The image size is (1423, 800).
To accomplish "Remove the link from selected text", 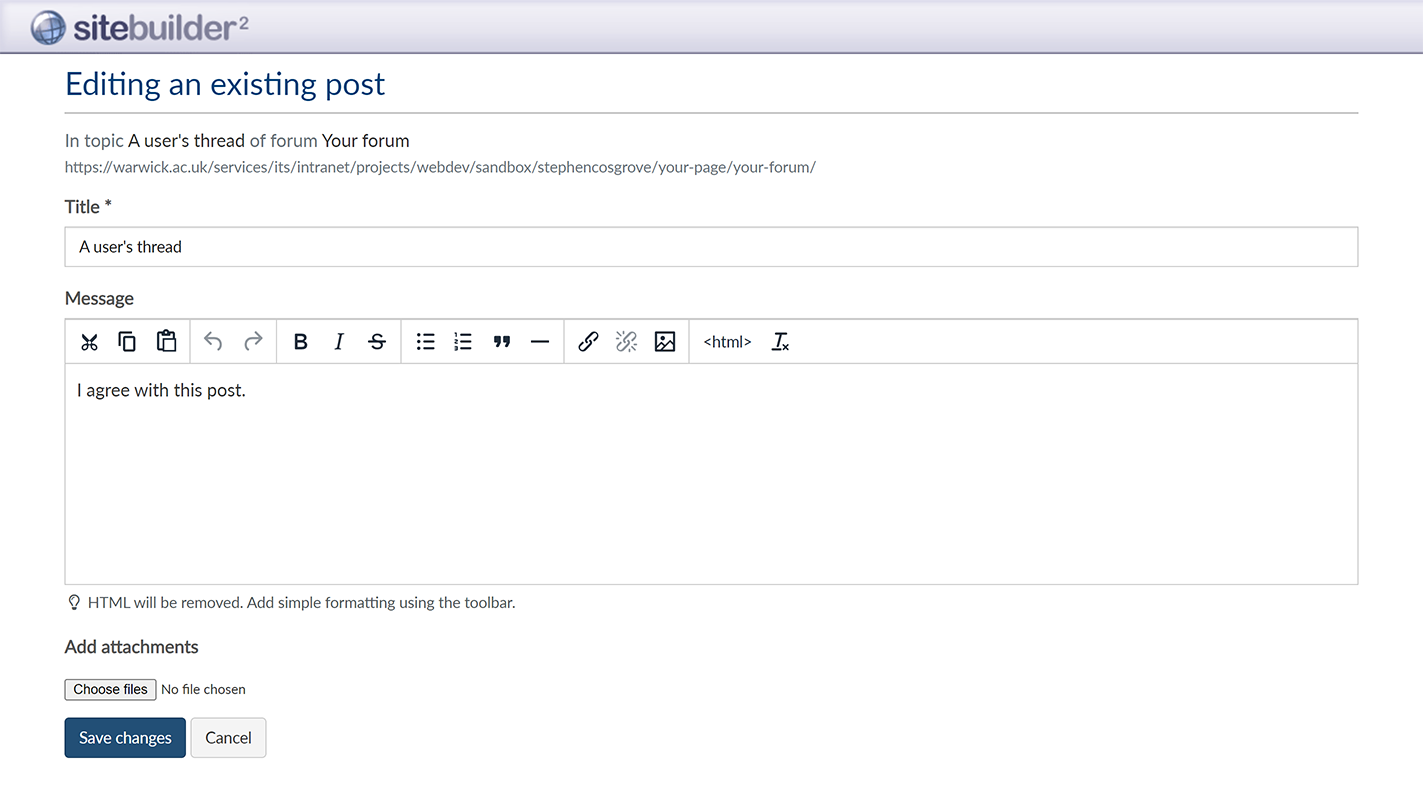I will point(626,341).
